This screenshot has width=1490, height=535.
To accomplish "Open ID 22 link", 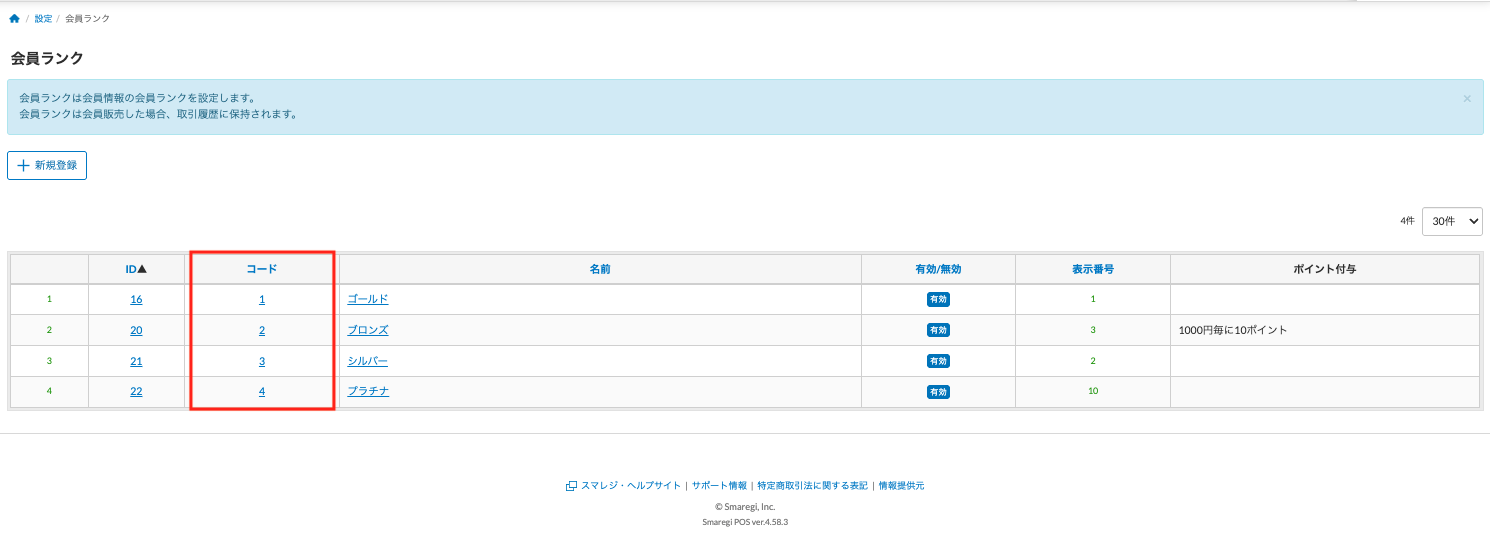I will point(136,392).
